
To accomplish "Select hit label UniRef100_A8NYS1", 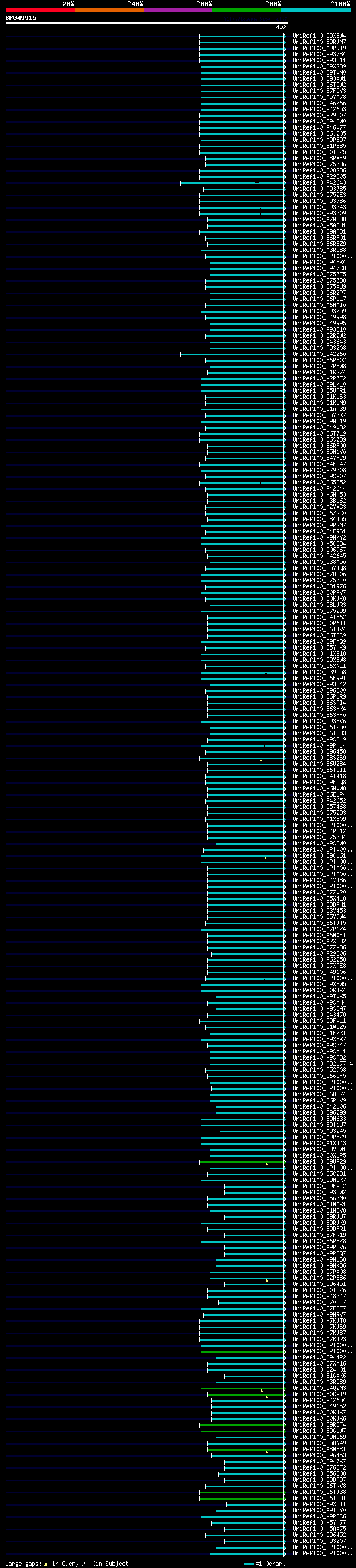I will (x=319, y=1450).
